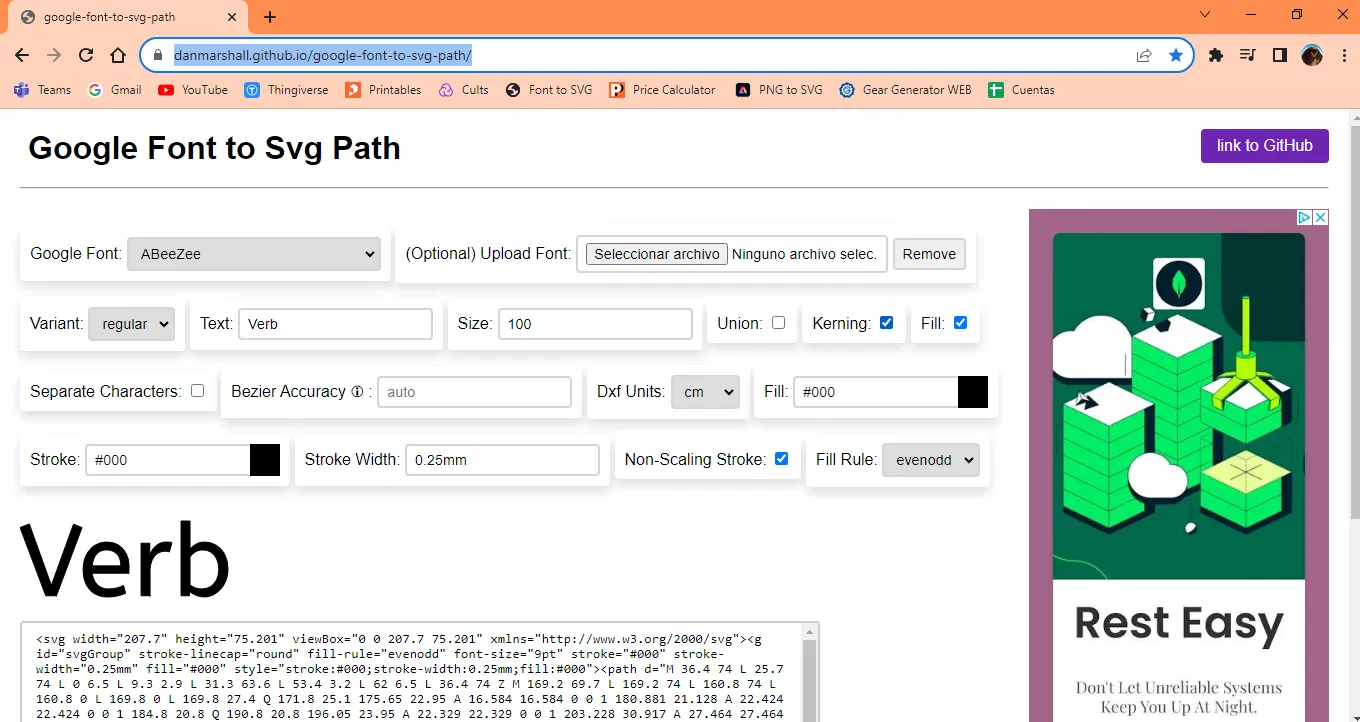Open the browser home page

(x=118, y=55)
